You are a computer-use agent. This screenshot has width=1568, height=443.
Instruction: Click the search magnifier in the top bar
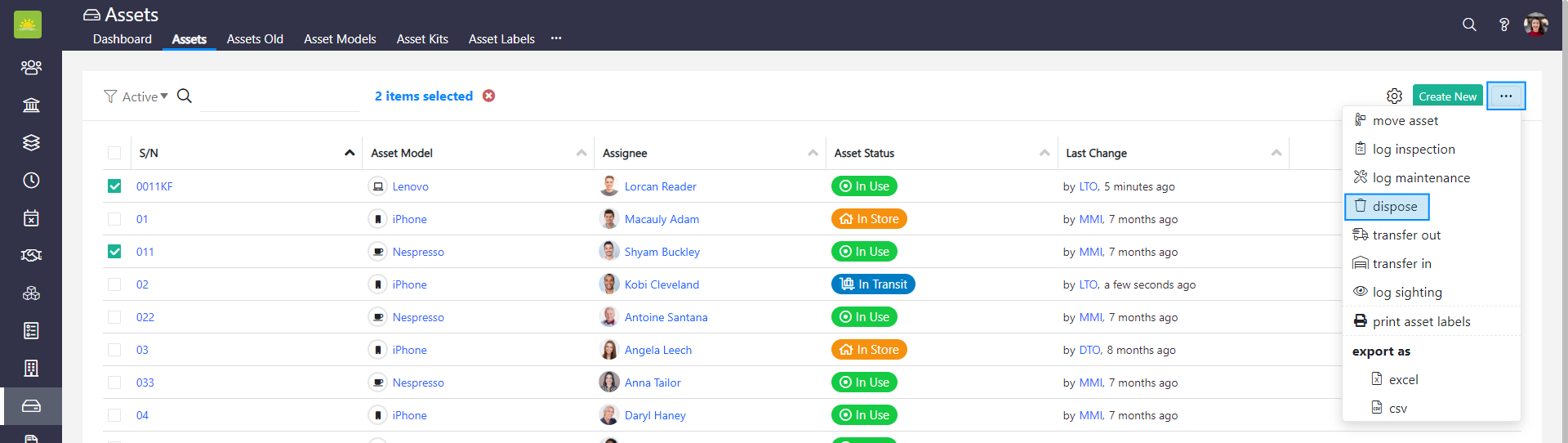(x=1469, y=25)
